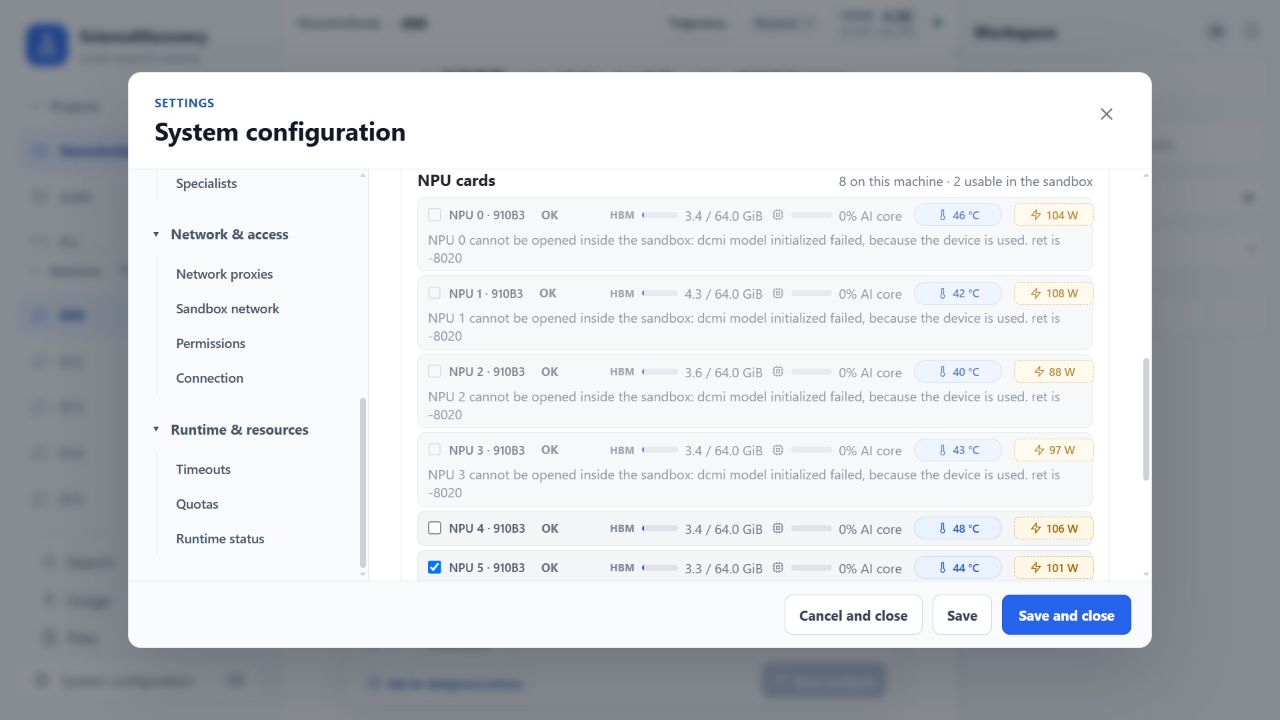This screenshot has height=720, width=1280.
Task: Click the disabled NPU 3 checkbox
Action: pos(434,450)
